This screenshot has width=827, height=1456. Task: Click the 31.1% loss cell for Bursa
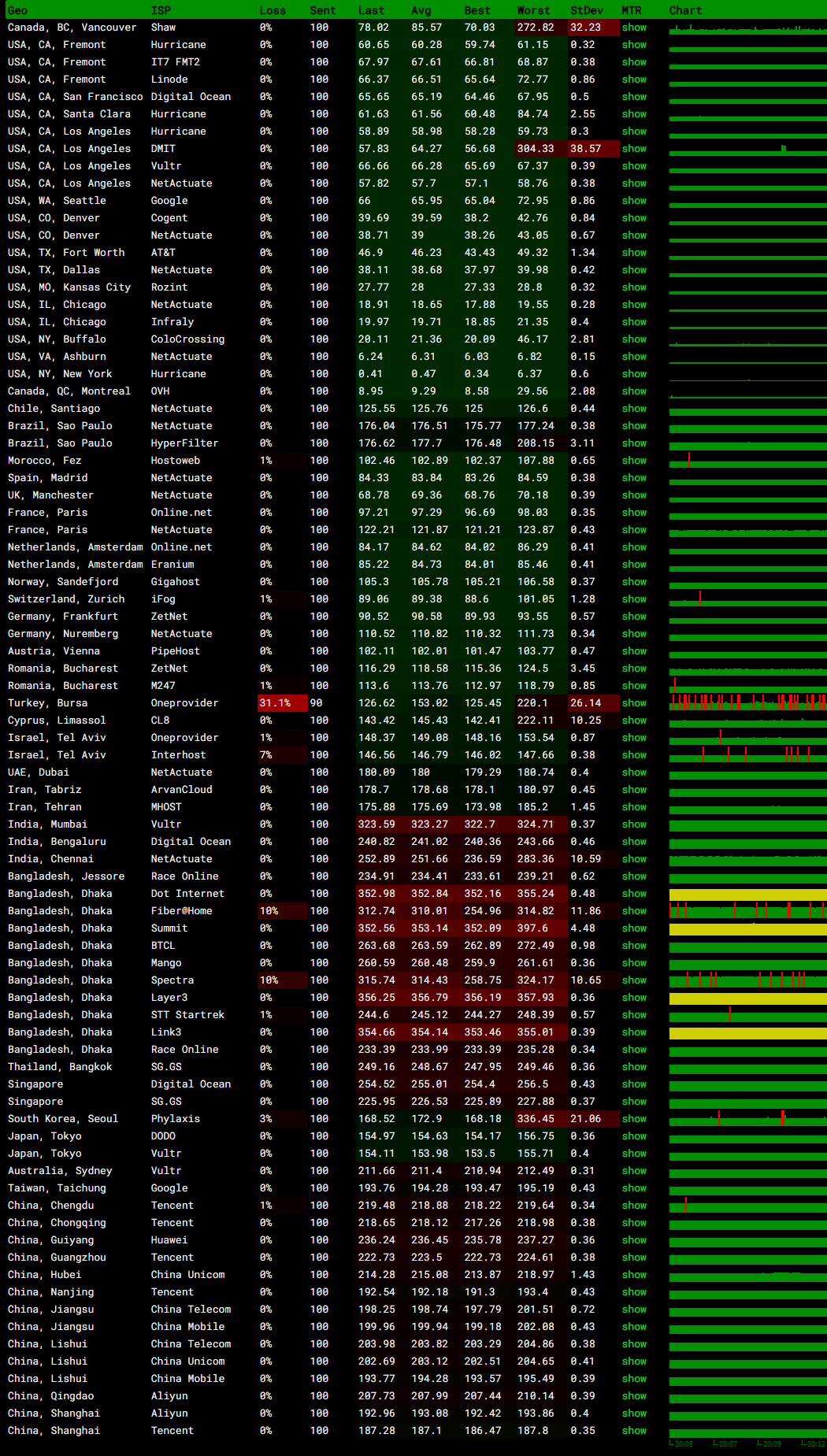tap(275, 703)
